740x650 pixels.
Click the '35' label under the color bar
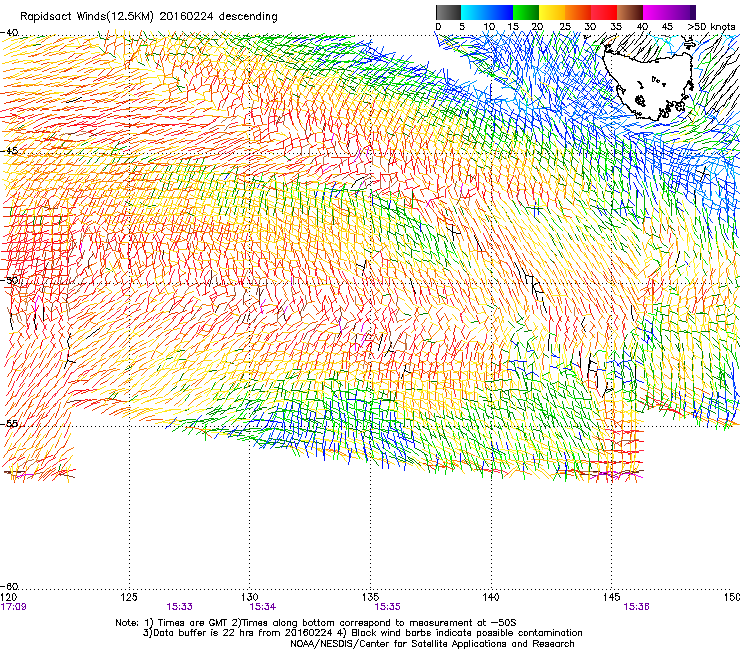click(x=616, y=27)
